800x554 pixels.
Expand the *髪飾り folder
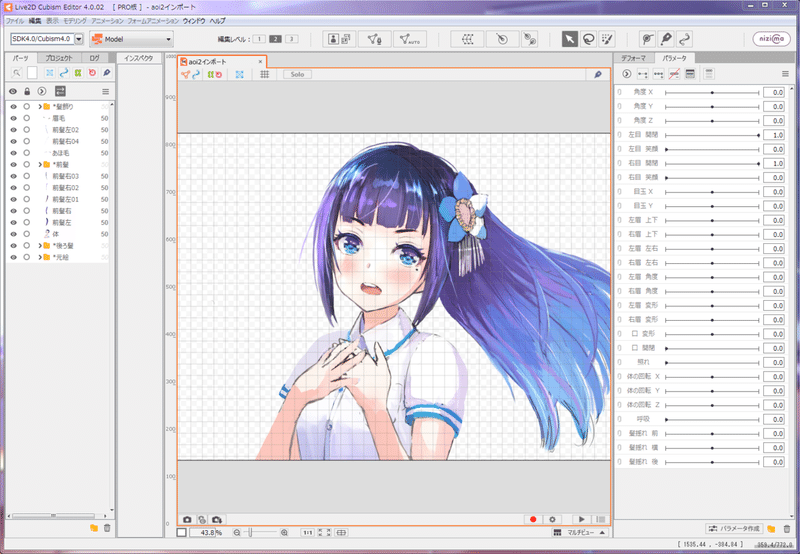[40, 107]
